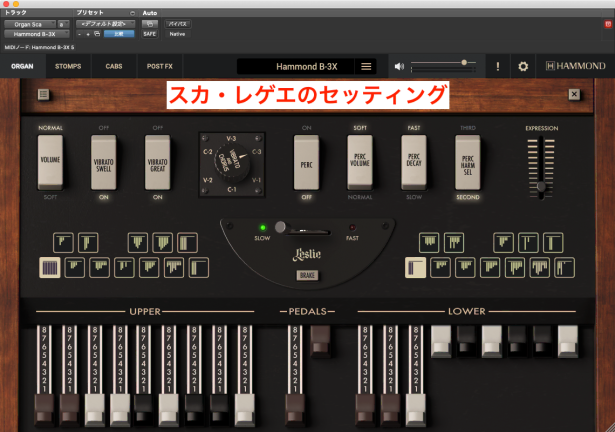Switch to the ORGAN tab

point(22,66)
